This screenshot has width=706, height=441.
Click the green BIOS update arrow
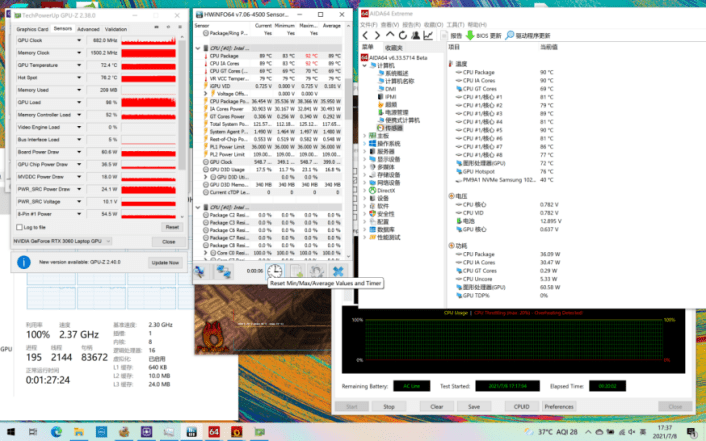[x=470, y=35]
